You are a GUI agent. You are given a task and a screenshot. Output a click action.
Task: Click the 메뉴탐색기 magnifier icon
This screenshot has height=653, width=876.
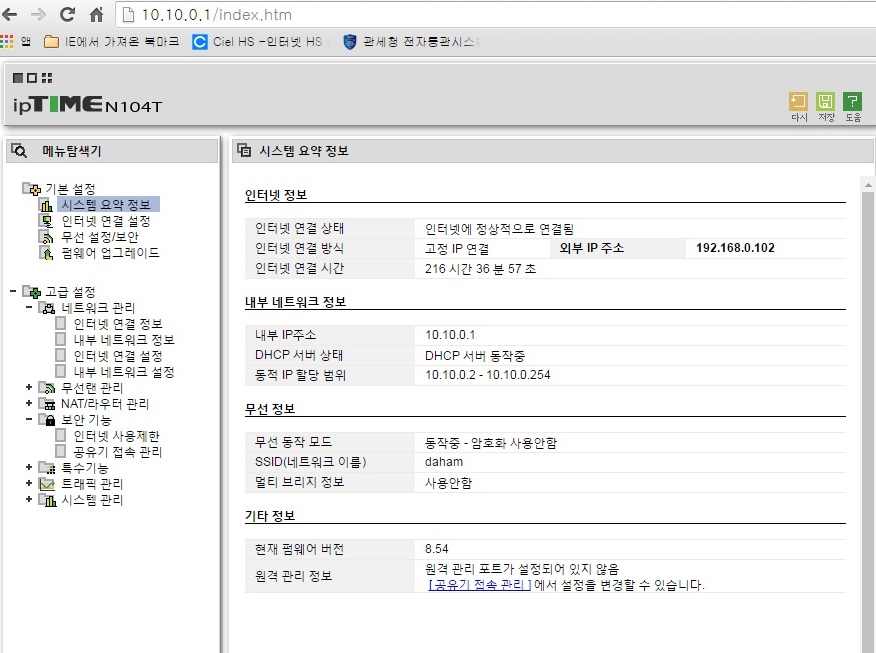point(19,151)
